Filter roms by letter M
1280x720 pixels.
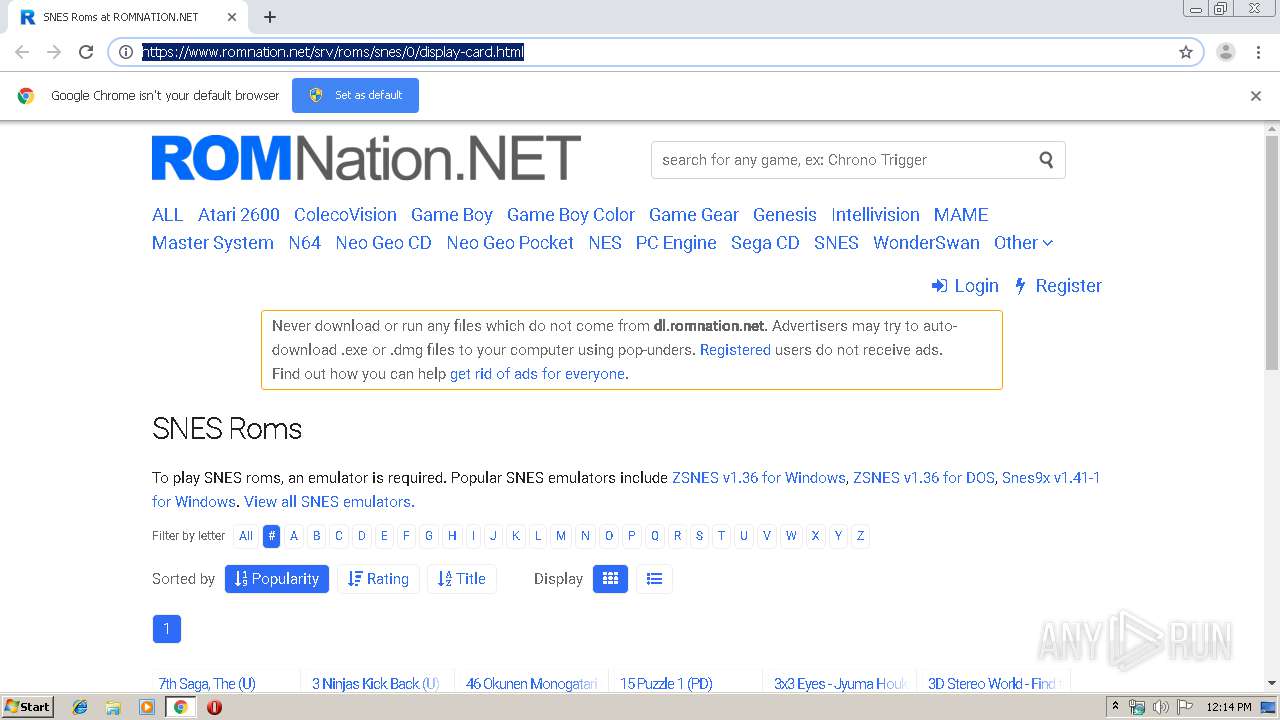[561, 536]
